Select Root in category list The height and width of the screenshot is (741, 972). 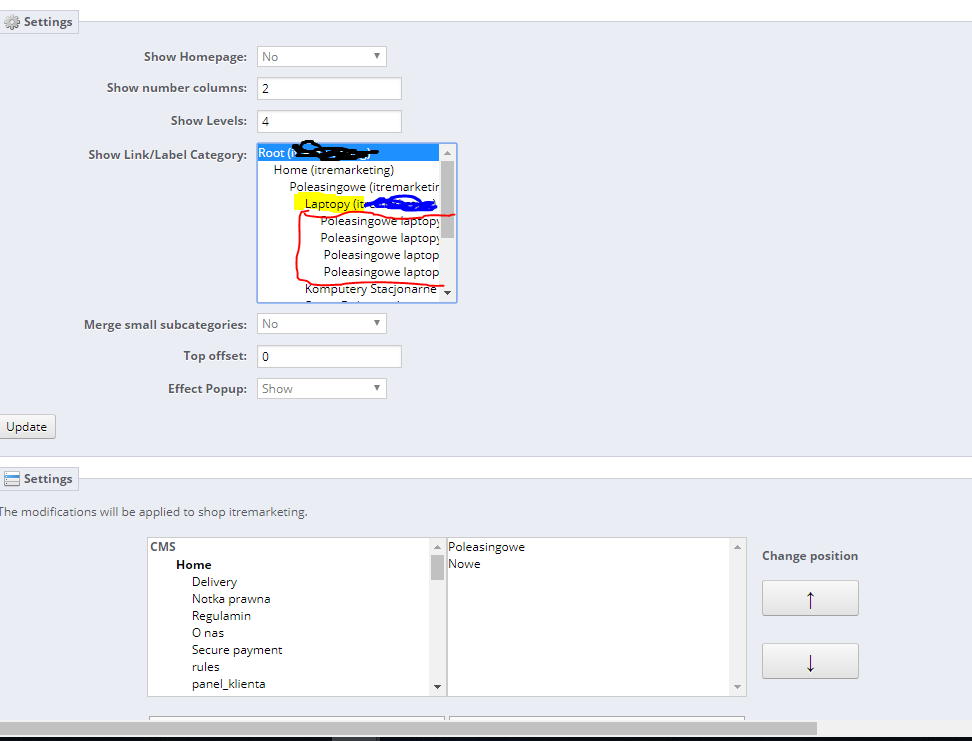[x=348, y=153]
